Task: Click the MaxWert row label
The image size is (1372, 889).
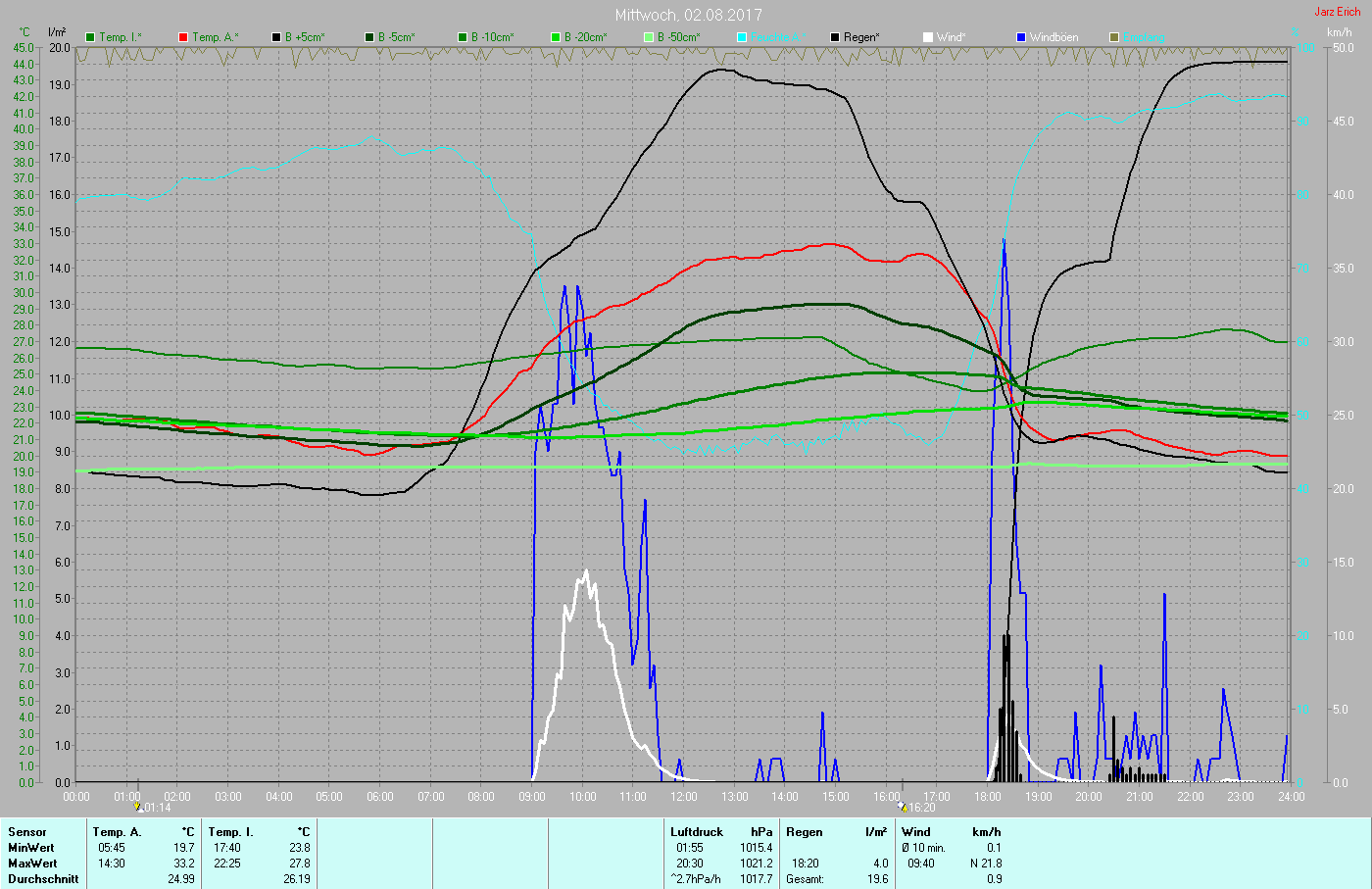Action: pos(32,864)
